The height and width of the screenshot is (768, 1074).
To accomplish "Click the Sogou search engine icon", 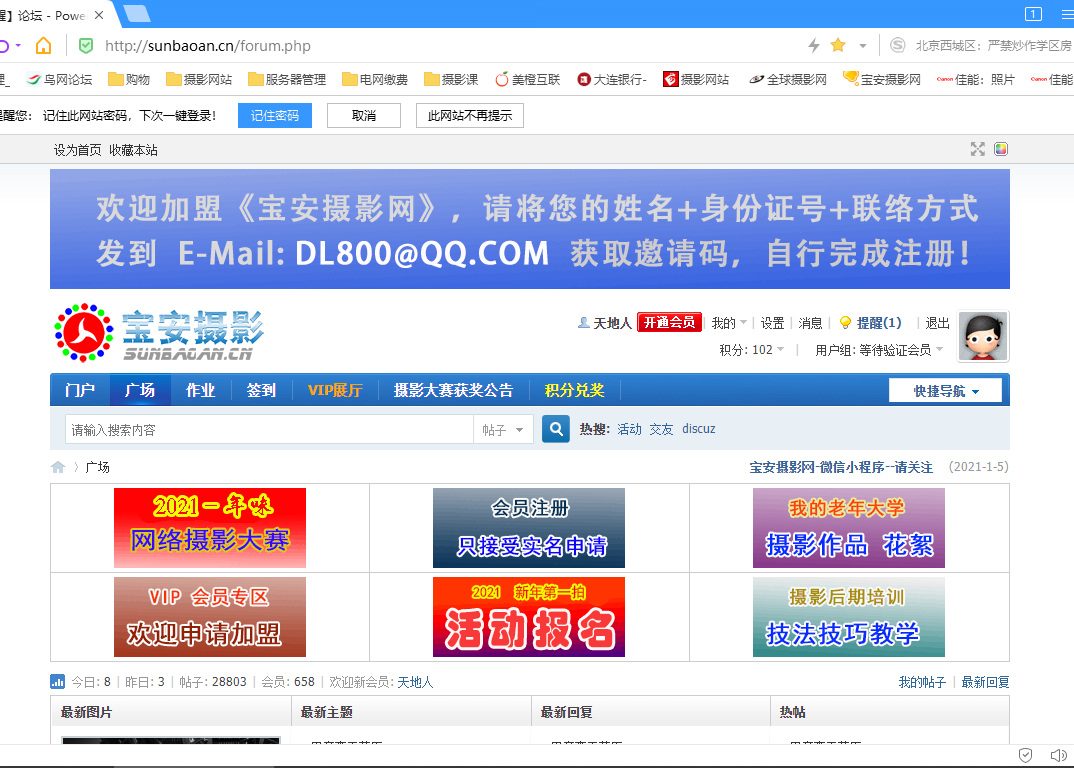I will [897, 45].
